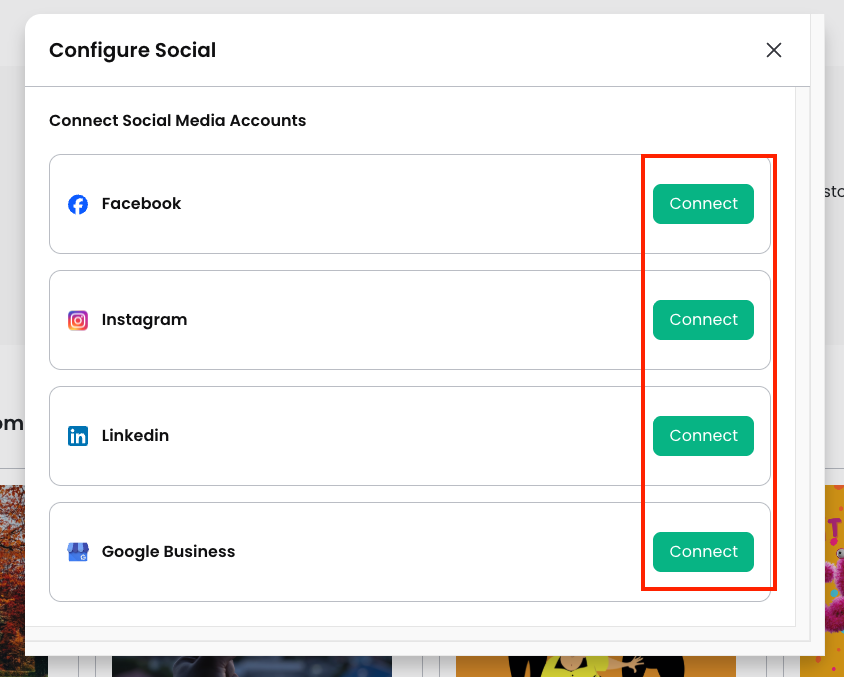Click the Facebook logo icon
This screenshot has width=844, height=677.
[78, 204]
